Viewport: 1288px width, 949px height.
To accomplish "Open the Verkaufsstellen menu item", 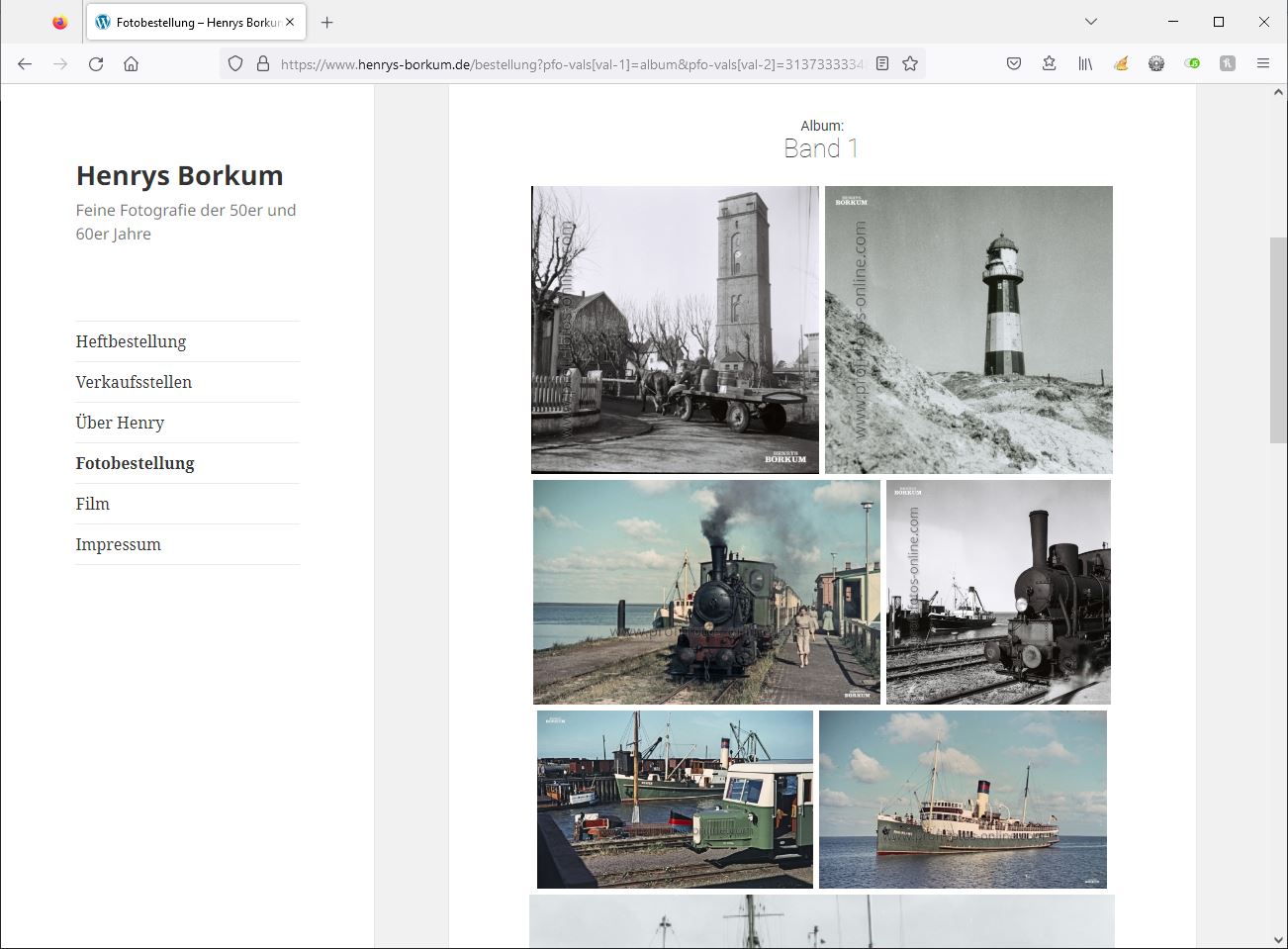I will (x=134, y=382).
